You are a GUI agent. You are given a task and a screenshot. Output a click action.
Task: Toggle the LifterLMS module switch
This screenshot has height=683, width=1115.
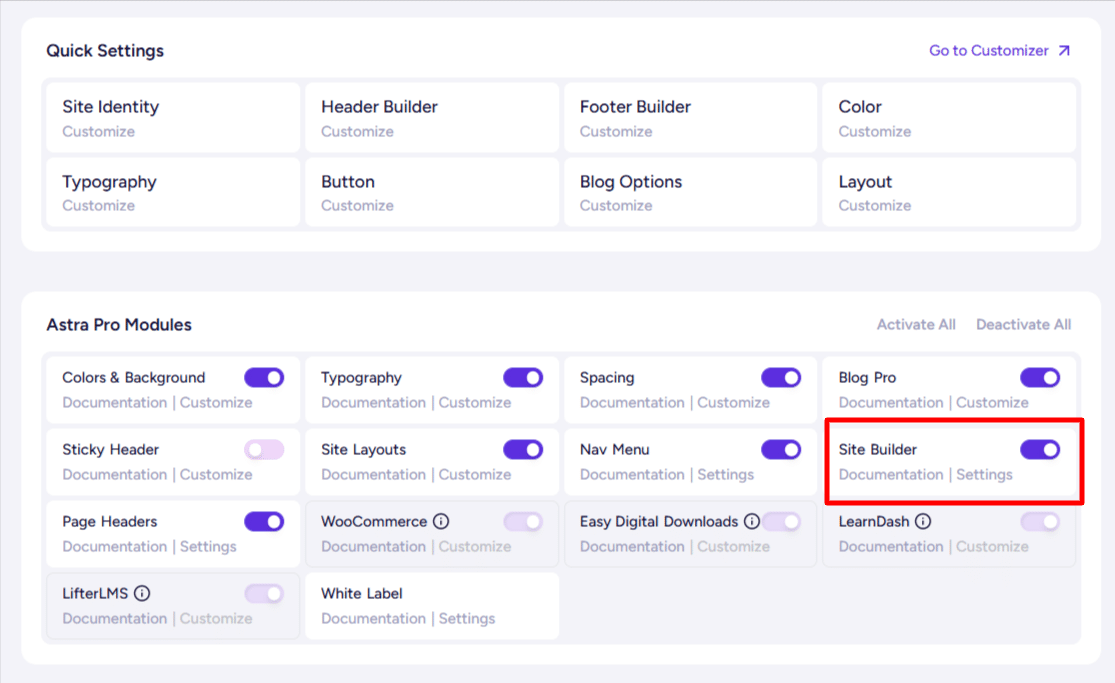coord(264,593)
